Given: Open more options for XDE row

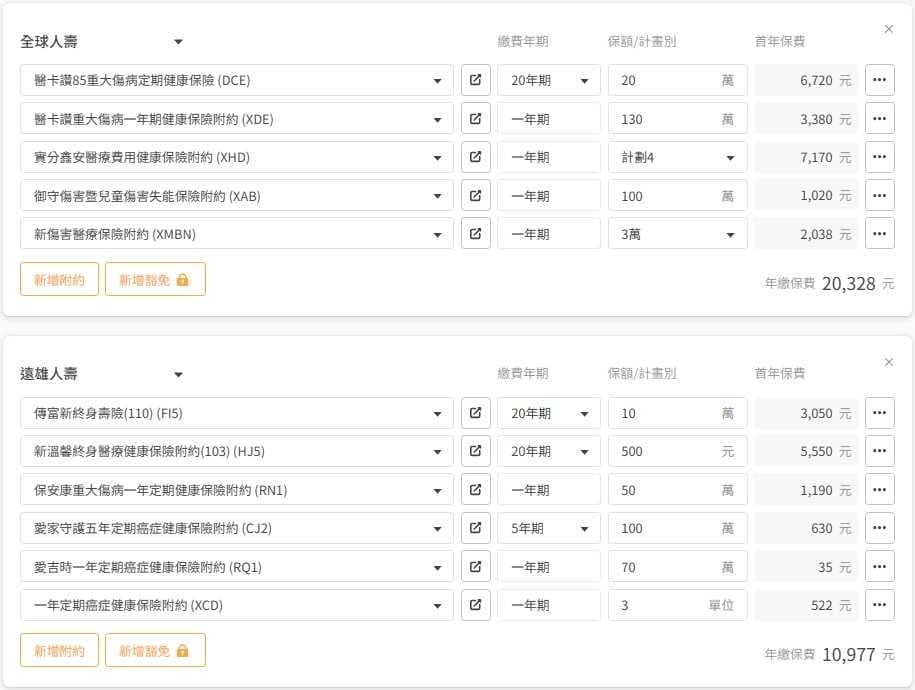Looking at the screenshot, I should pos(879,119).
